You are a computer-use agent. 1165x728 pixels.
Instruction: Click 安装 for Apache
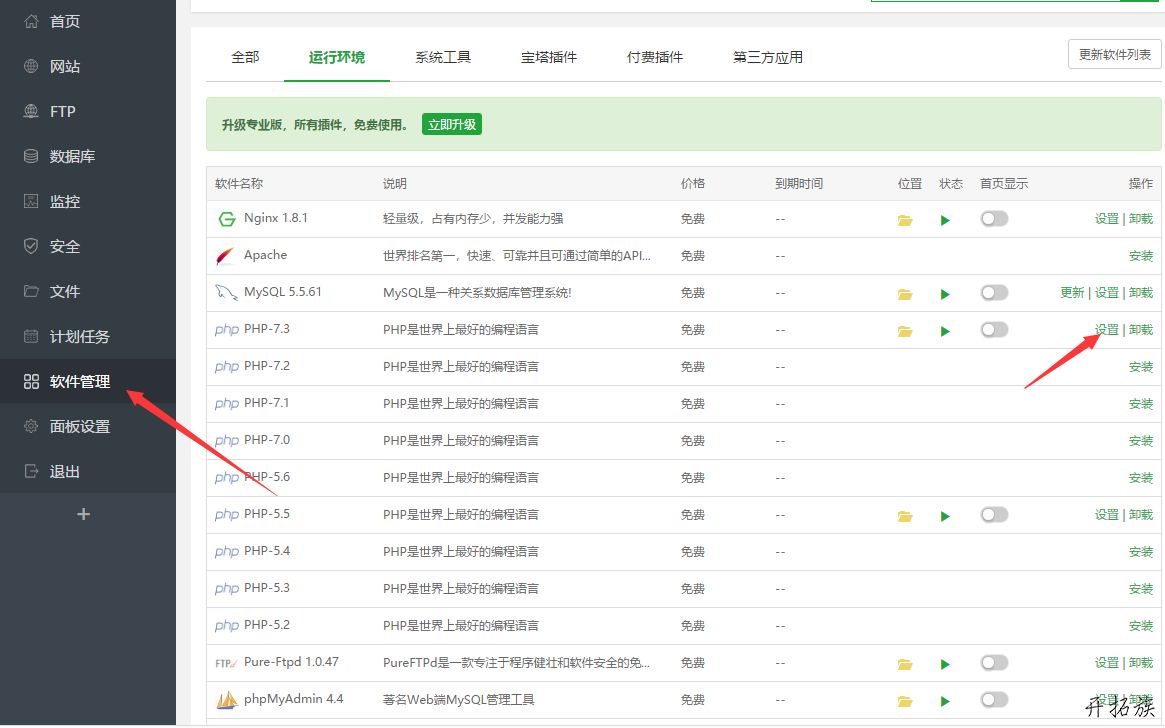1140,256
